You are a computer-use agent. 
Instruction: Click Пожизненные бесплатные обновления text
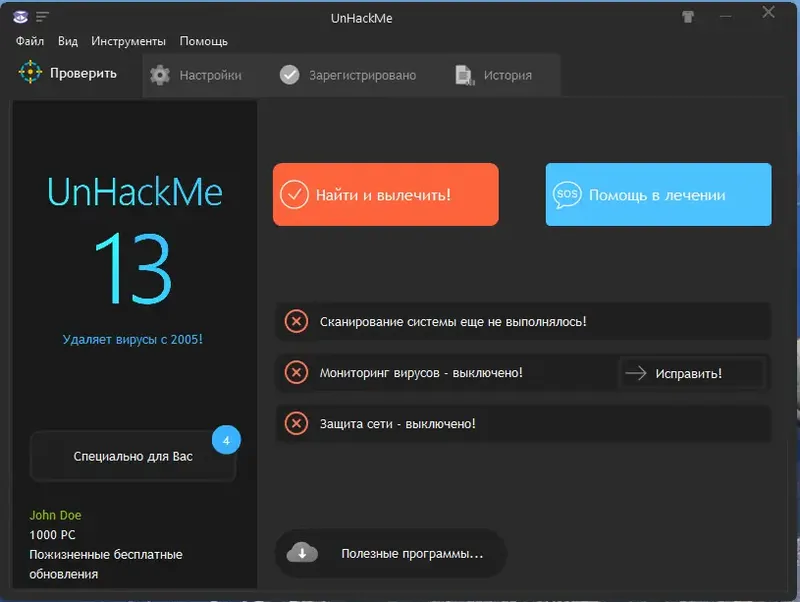tap(106, 564)
